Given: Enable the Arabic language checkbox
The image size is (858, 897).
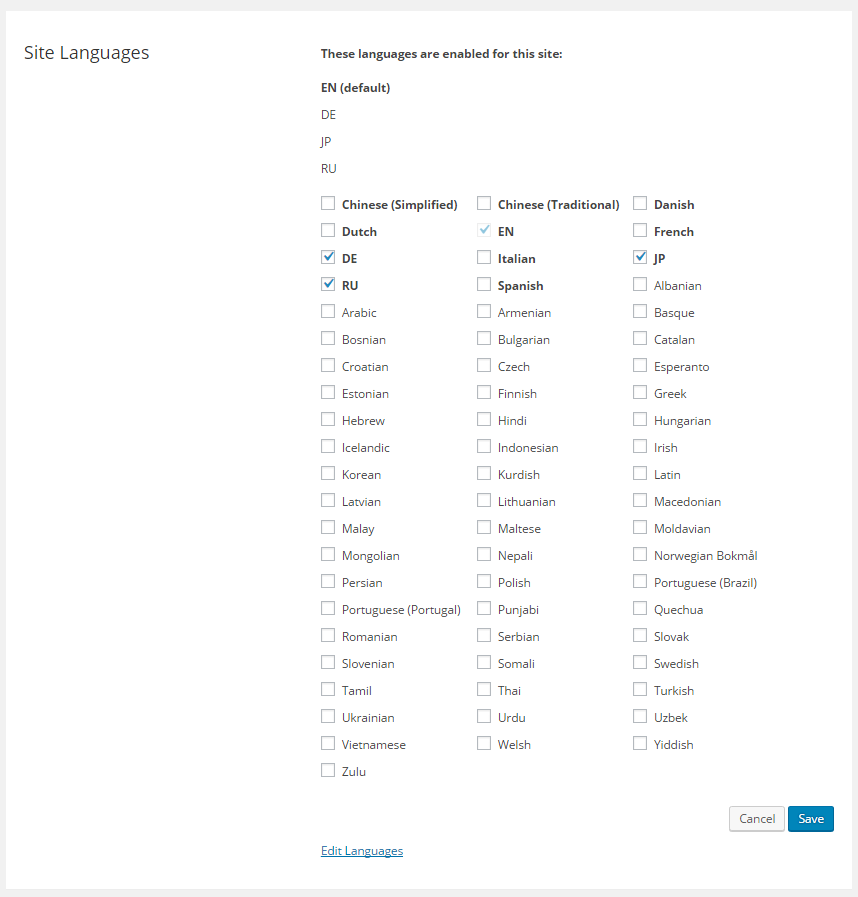Looking at the screenshot, I should pyautogui.click(x=328, y=312).
